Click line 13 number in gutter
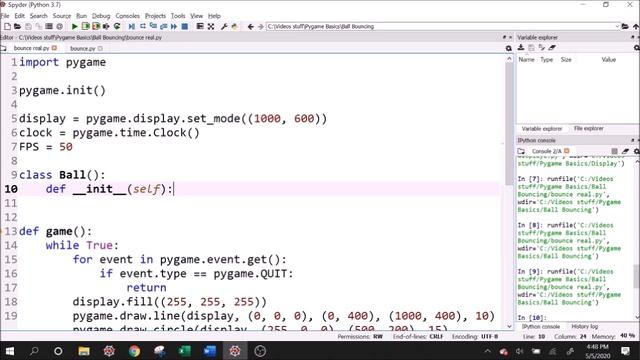640x360 pixels. (11, 231)
